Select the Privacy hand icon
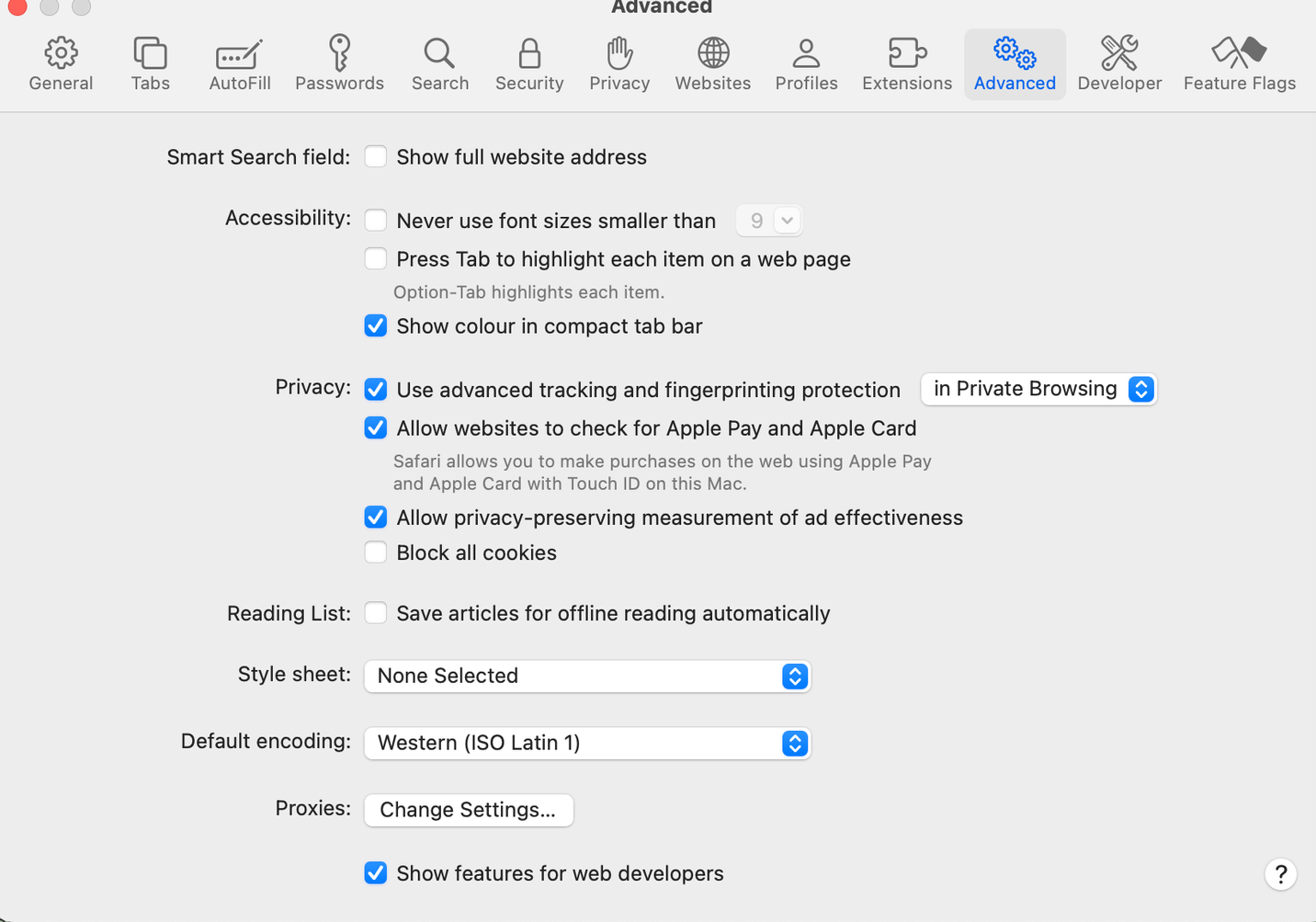Screen dimensions: 1316x922 pyautogui.click(x=618, y=62)
